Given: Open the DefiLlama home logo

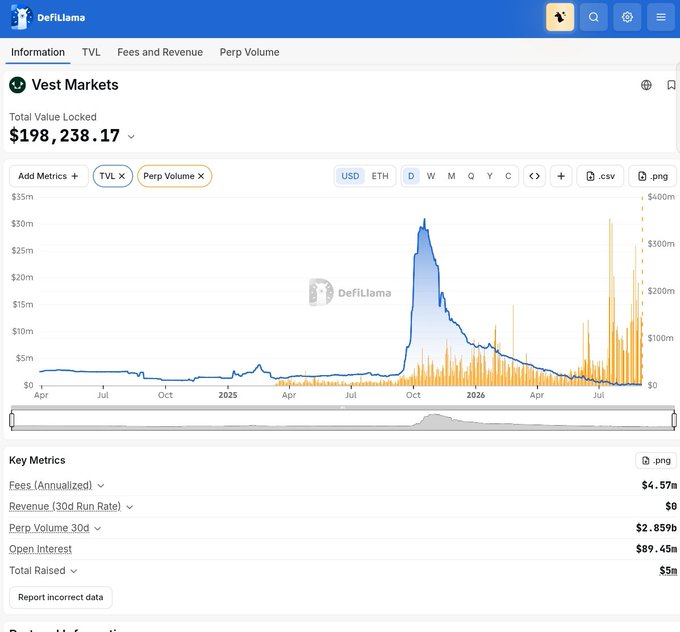Looking at the screenshot, I should tap(48, 17).
